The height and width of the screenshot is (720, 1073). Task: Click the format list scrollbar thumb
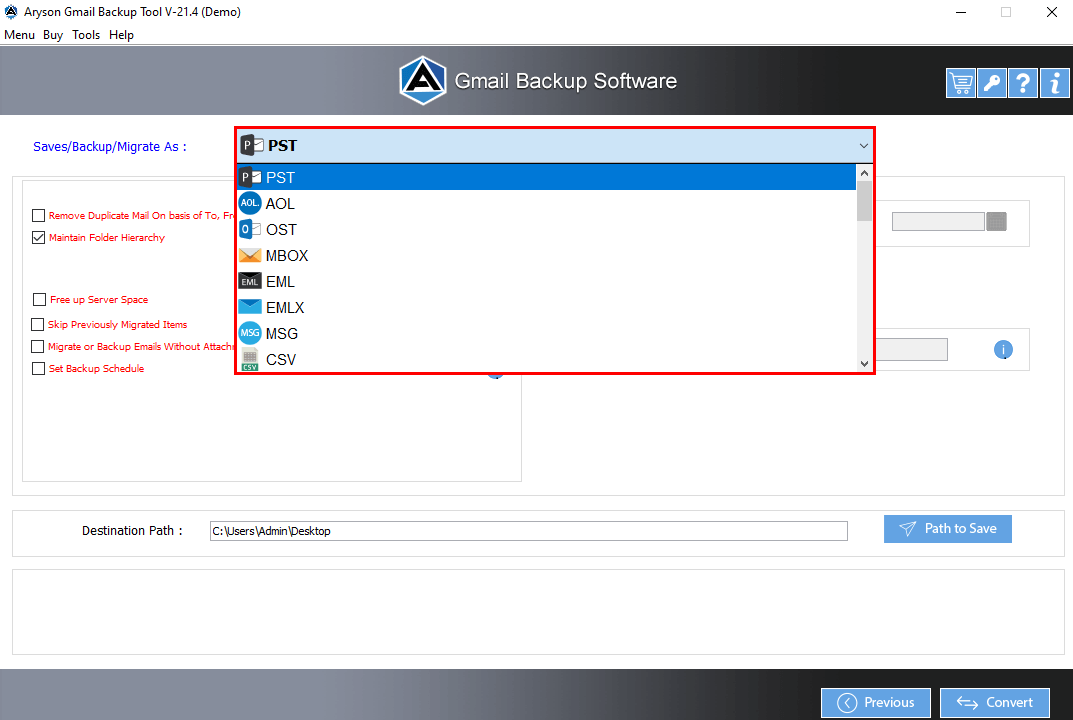tap(864, 201)
